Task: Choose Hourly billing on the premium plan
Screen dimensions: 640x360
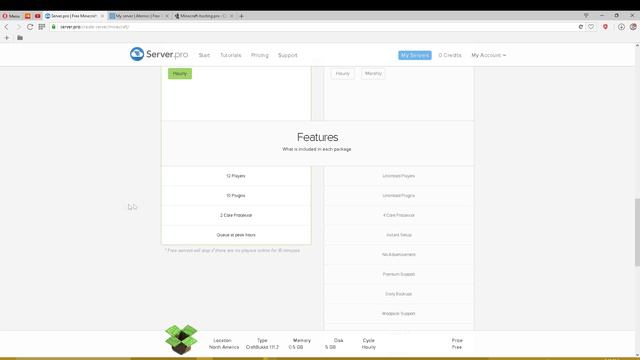Action: pos(342,73)
